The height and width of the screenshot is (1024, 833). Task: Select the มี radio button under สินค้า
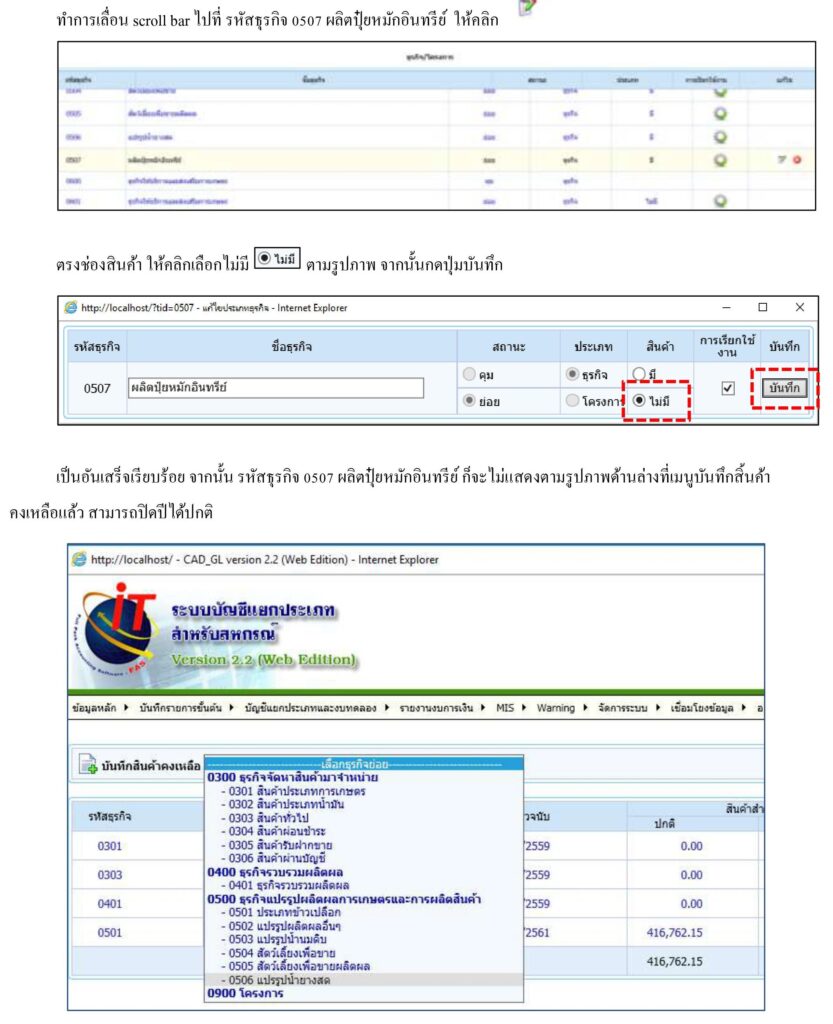pyautogui.click(x=640, y=375)
